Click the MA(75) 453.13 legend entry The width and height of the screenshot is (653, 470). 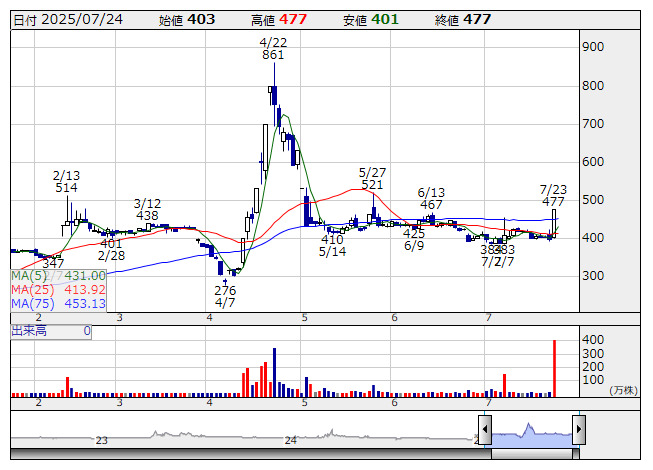click(58, 303)
